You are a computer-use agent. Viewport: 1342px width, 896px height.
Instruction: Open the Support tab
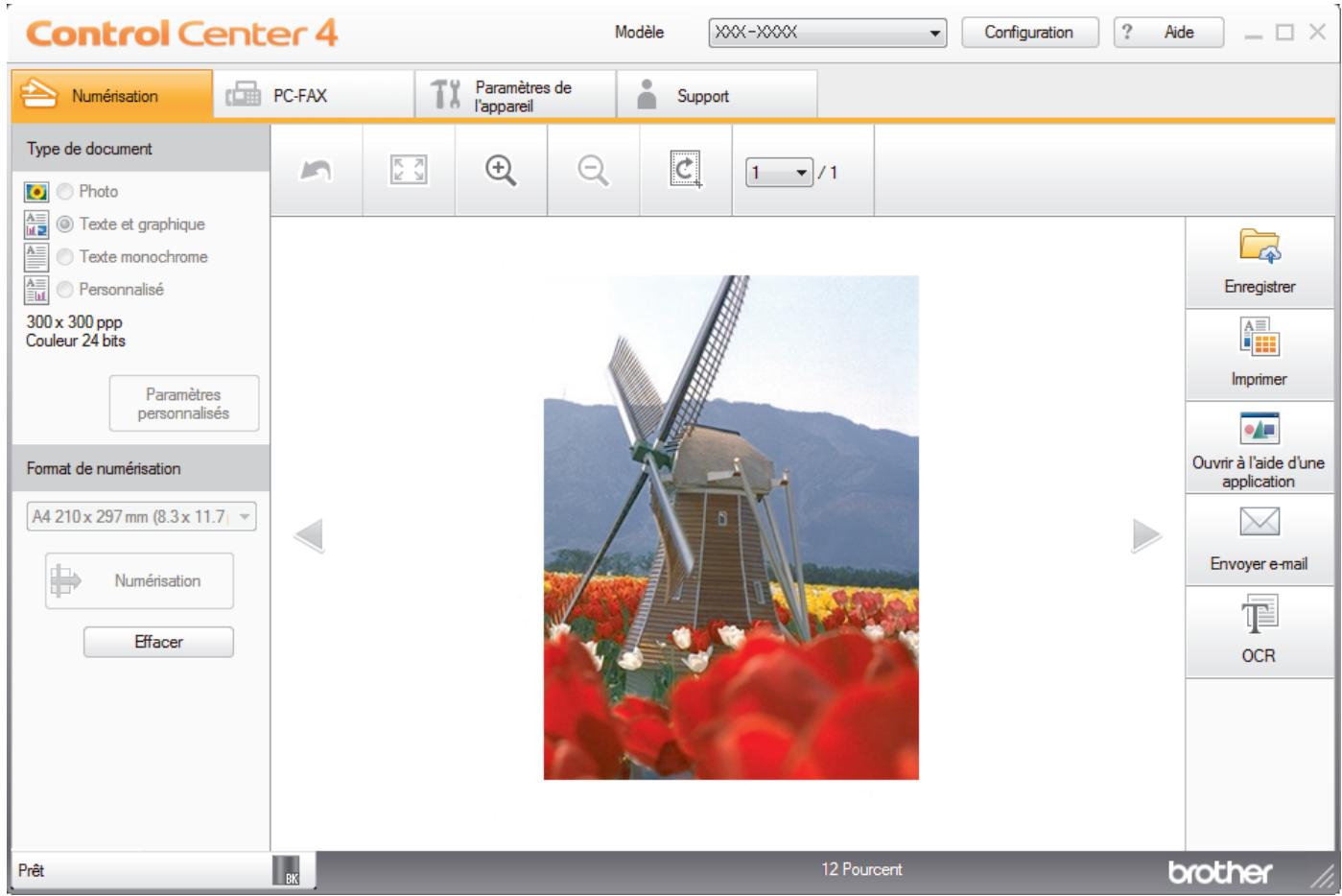(x=717, y=95)
